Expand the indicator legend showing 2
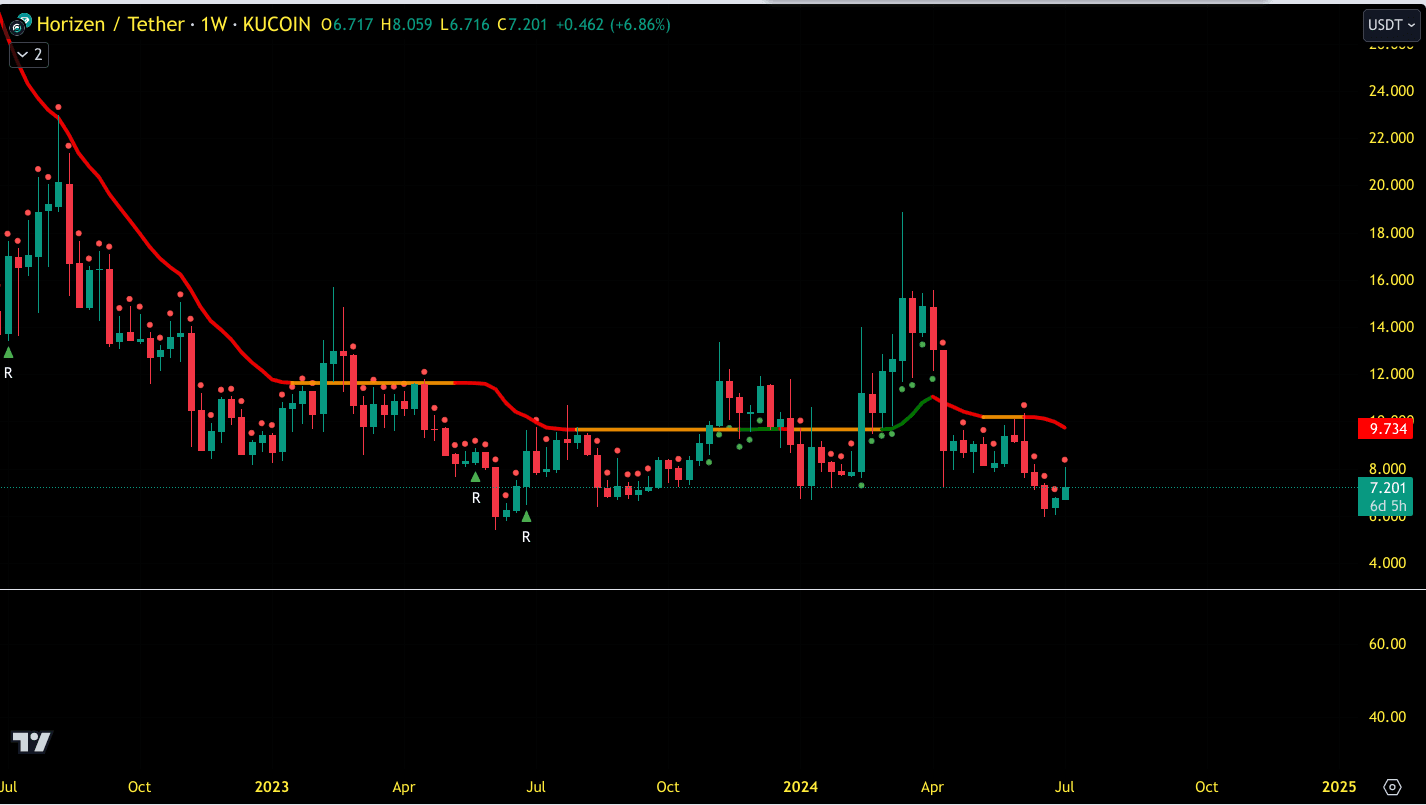 coord(29,55)
